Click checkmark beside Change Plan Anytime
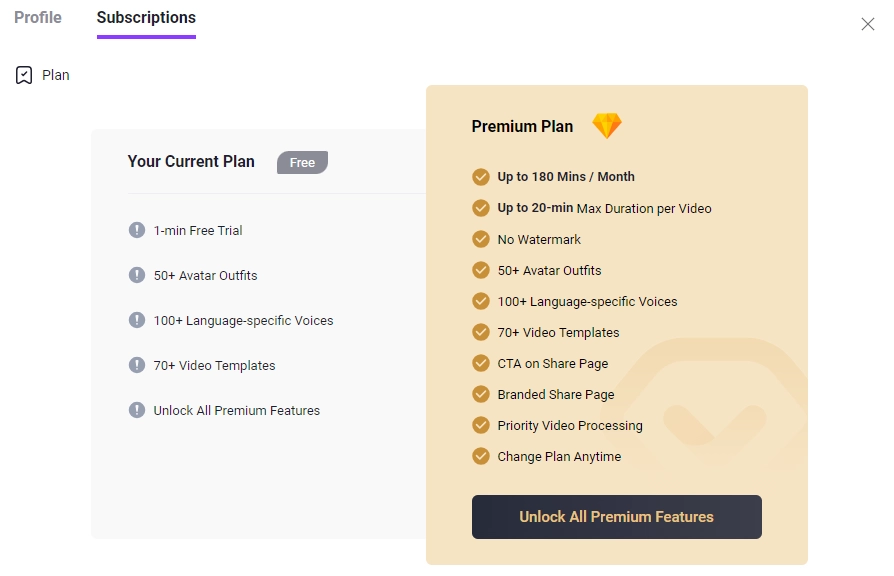Image resolution: width=894 pixels, height=576 pixels. point(481,456)
